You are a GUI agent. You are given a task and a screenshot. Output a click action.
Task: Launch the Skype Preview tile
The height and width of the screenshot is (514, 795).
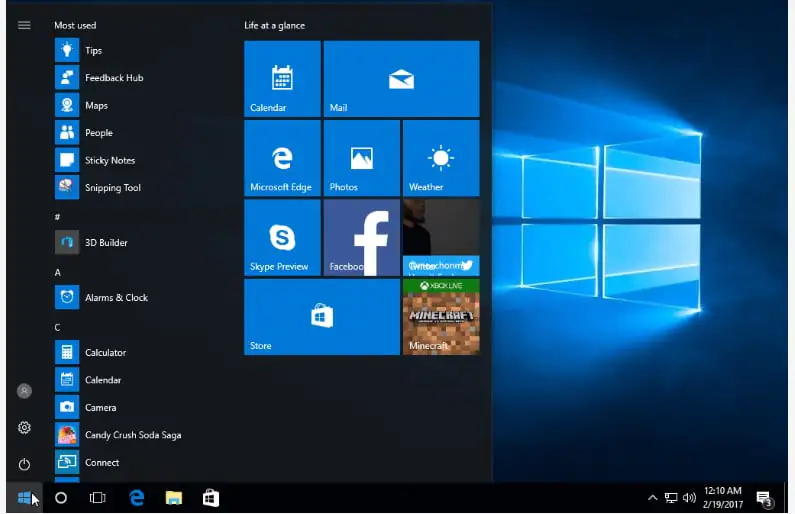(282, 237)
